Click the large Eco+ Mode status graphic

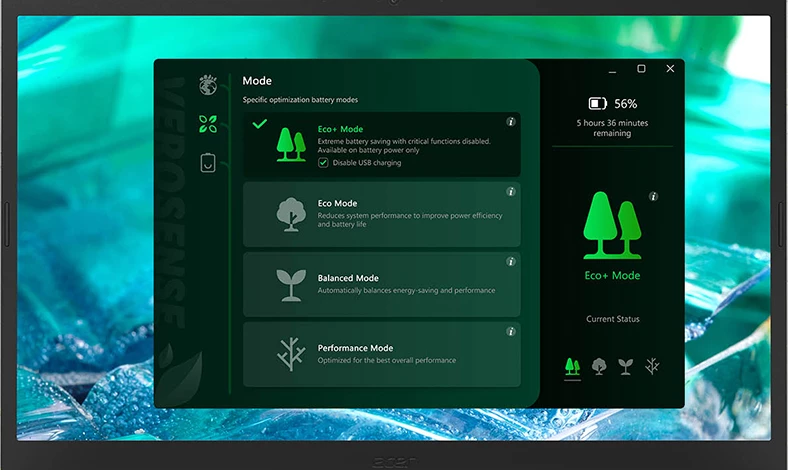pyautogui.click(x=612, y=226)
